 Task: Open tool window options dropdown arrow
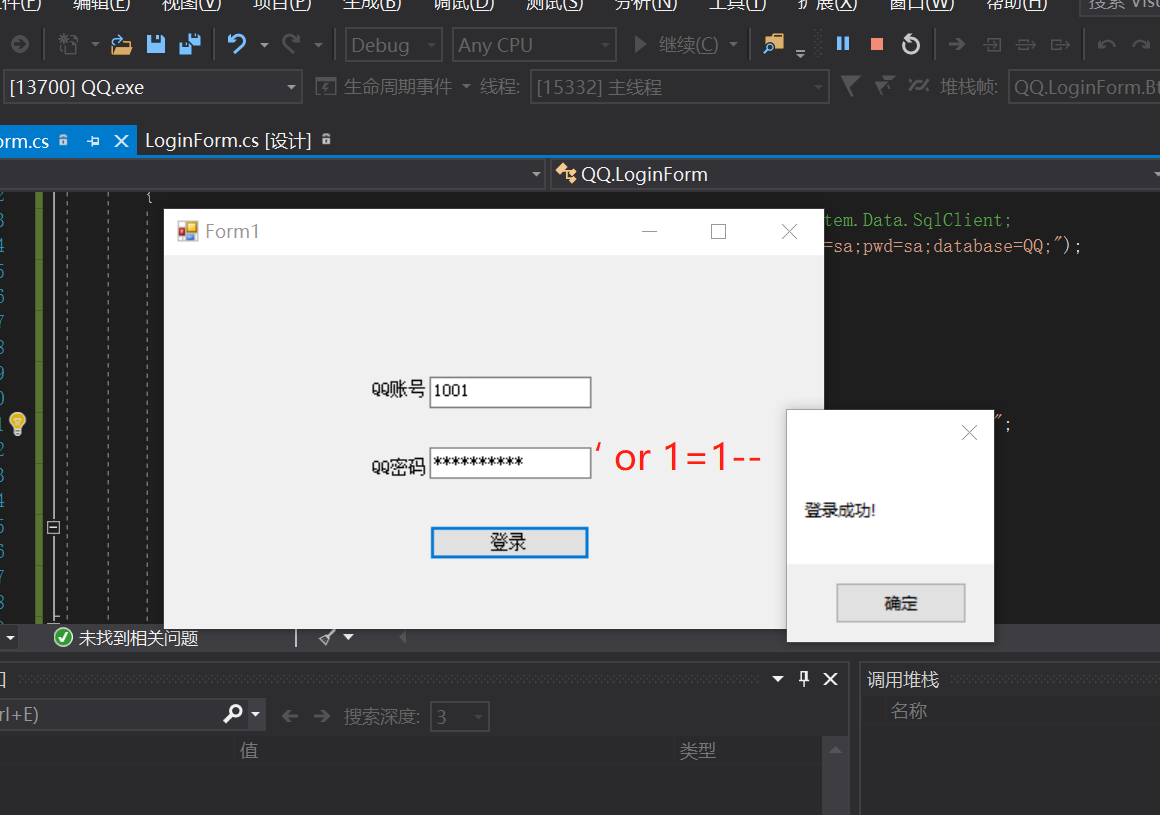778,679
